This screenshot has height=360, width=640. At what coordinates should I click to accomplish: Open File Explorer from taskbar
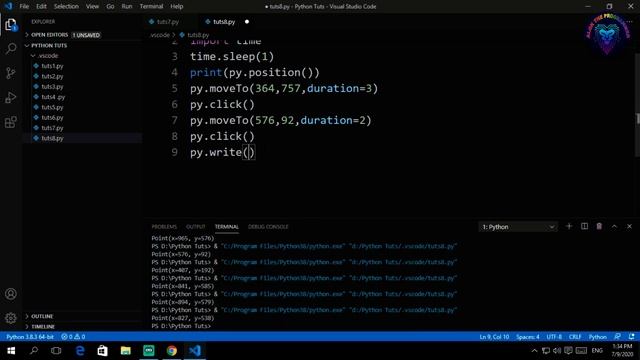[x=126, y=351]
